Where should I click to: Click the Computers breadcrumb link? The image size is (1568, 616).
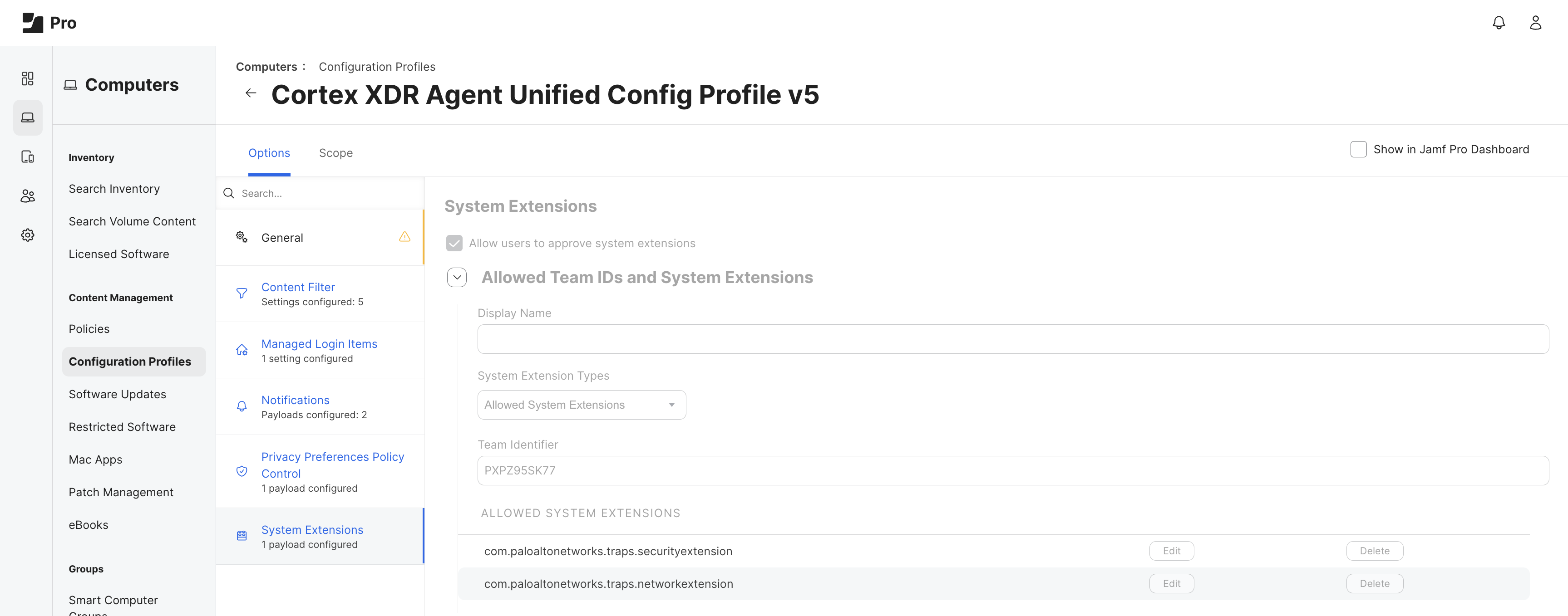click(x=266, y=67)
